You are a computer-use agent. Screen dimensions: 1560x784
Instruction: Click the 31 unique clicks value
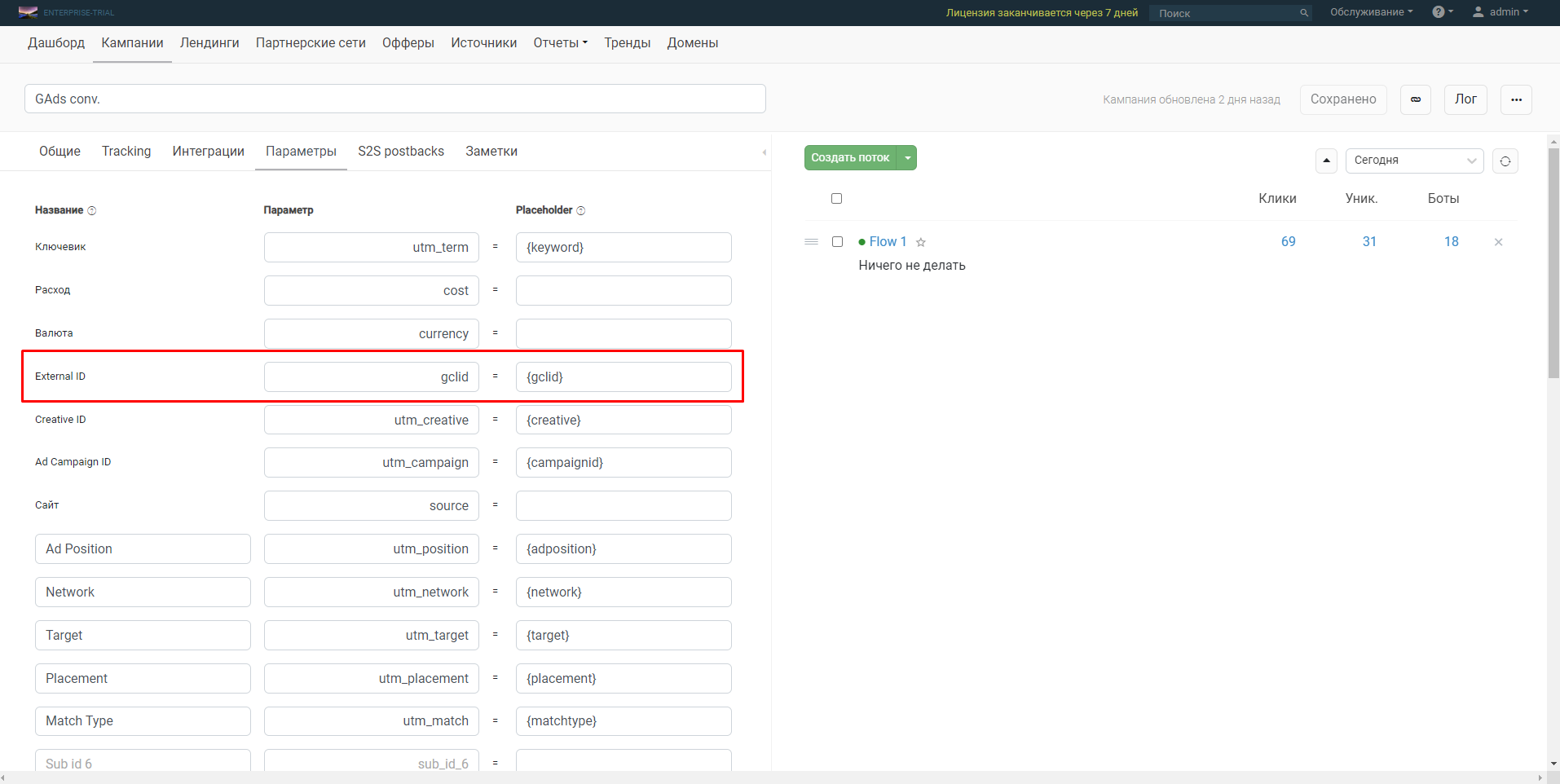pos(1369,242)
